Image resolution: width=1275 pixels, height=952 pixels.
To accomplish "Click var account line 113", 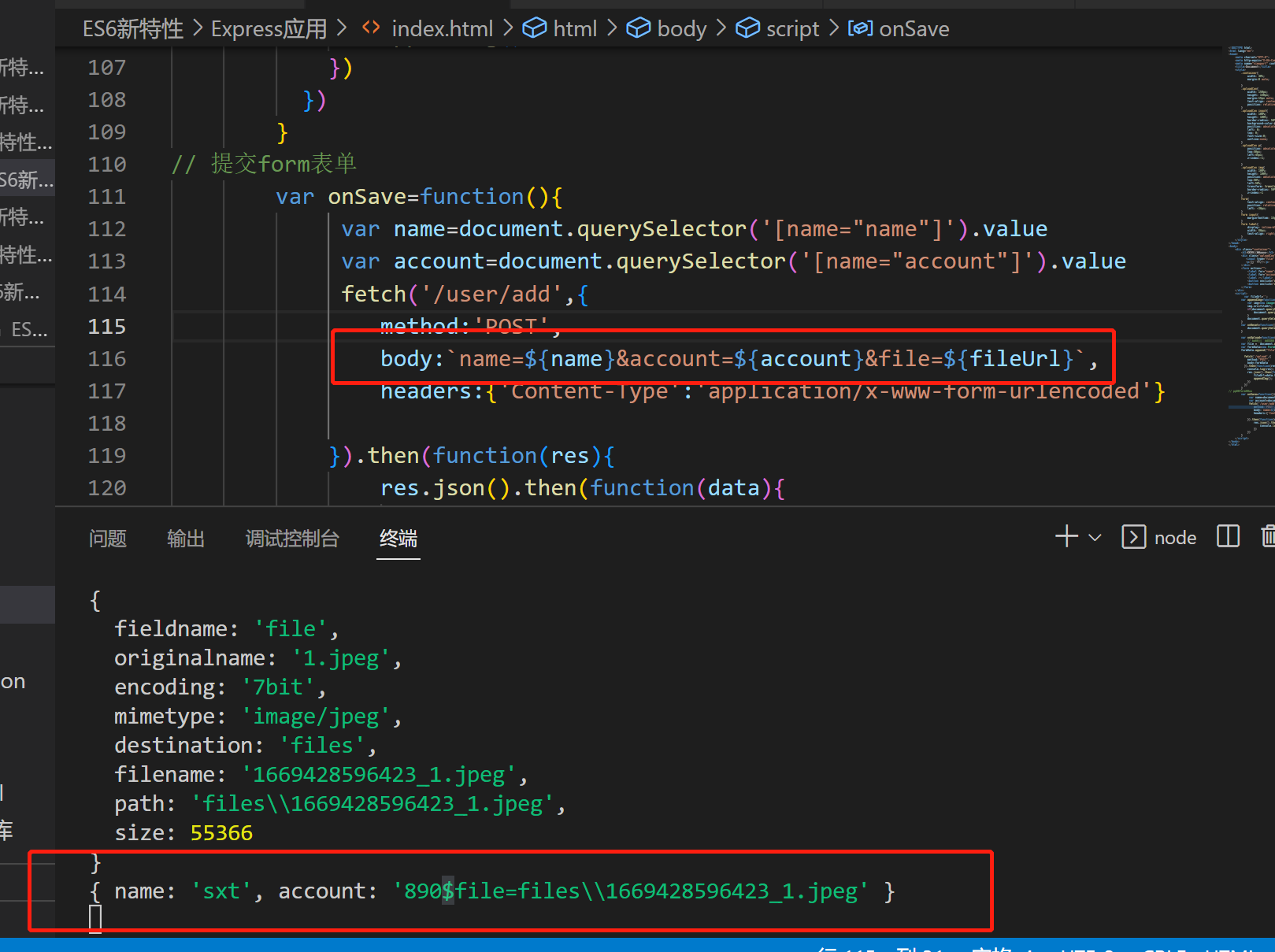I will 734,261.
